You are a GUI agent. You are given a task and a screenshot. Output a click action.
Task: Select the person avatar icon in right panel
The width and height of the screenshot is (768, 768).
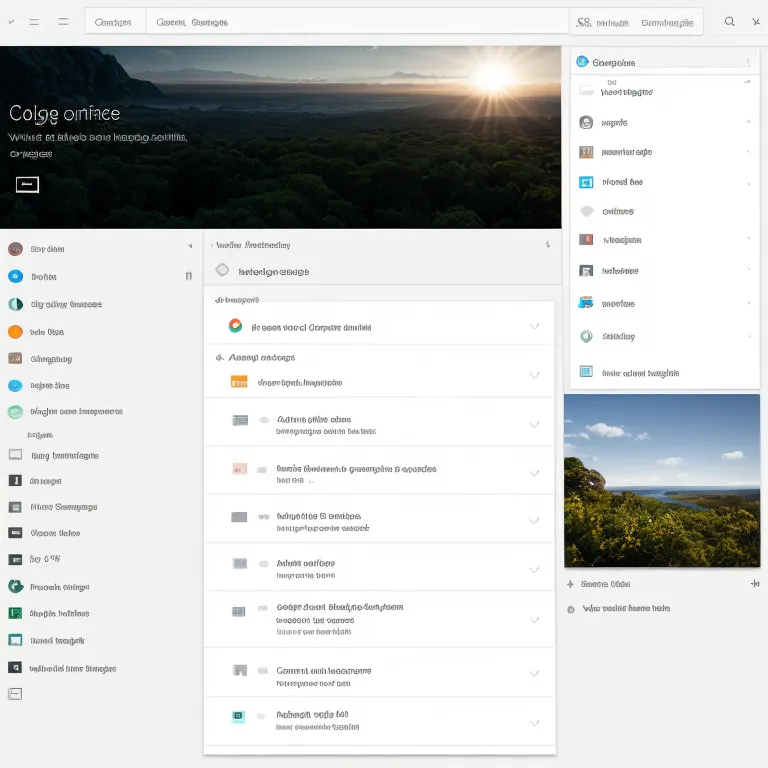pos(586,122)
